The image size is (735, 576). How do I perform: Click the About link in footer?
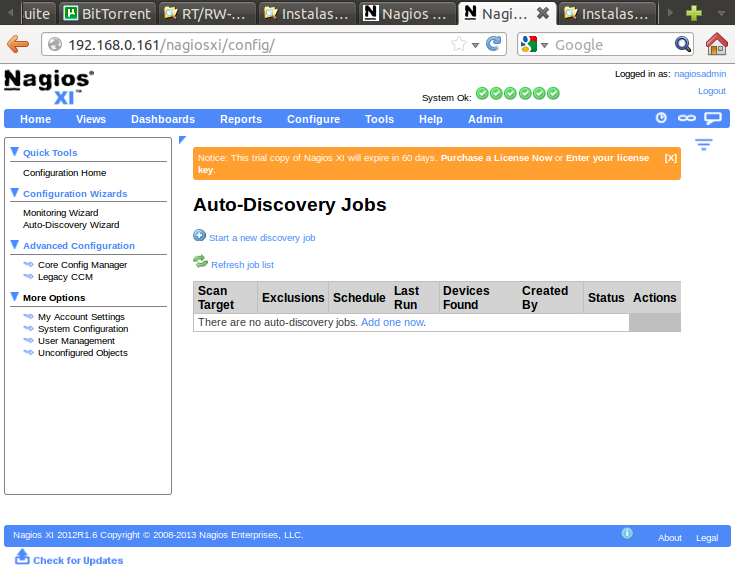tap(669, 538)
